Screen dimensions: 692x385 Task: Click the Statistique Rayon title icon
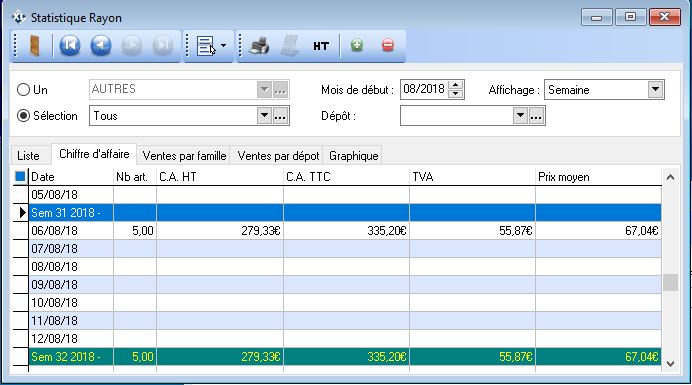(19, 18)
